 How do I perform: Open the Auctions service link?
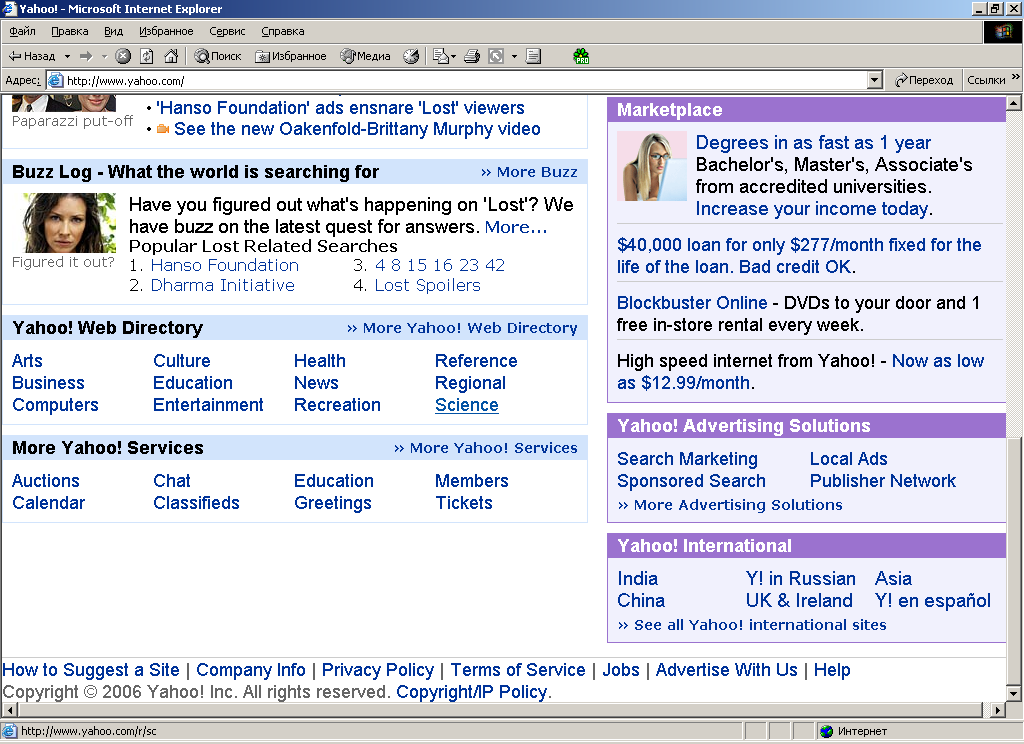pos(46,481)
